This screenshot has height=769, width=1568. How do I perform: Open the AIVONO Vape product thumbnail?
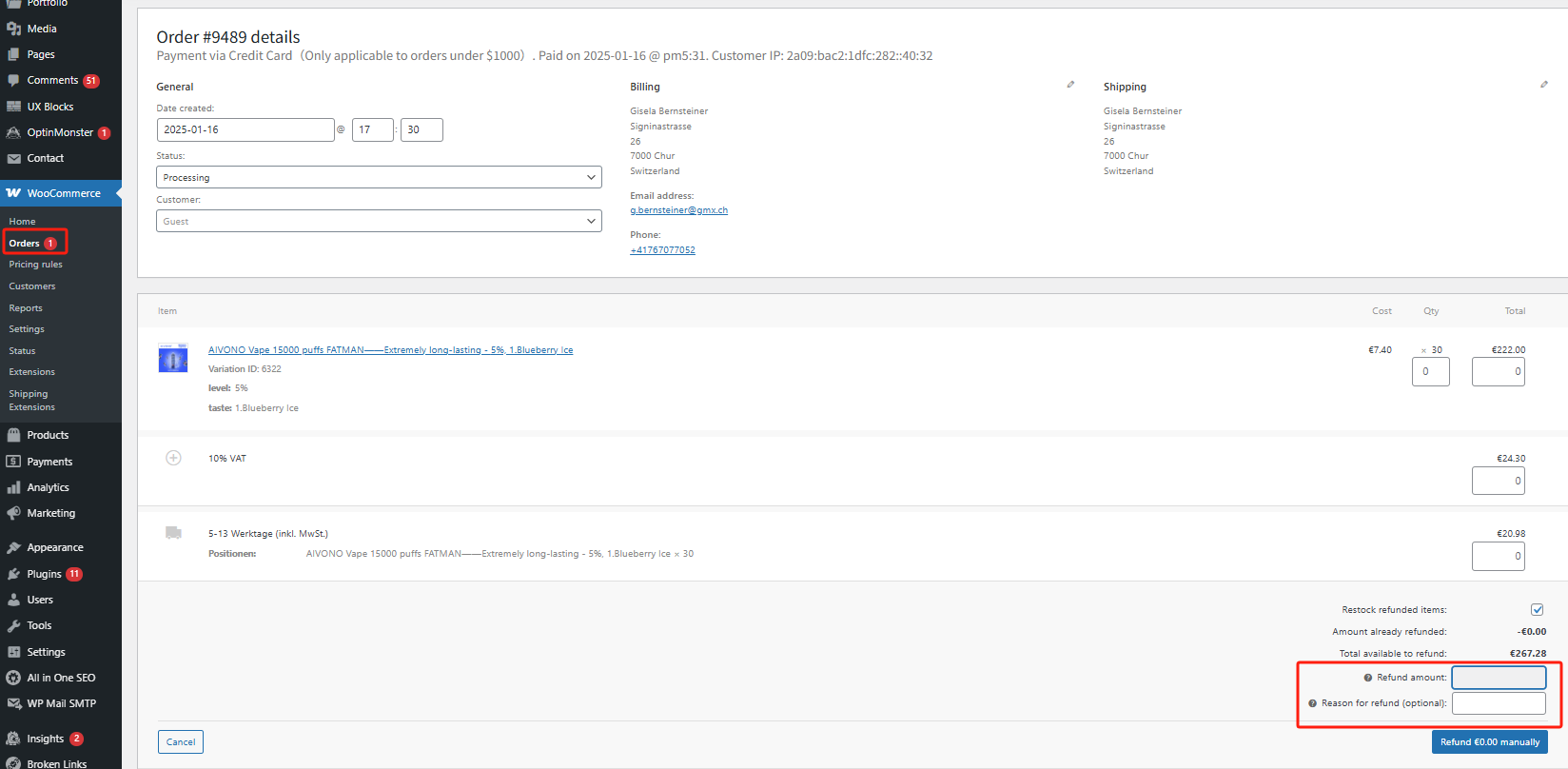[x=173, y=359]
